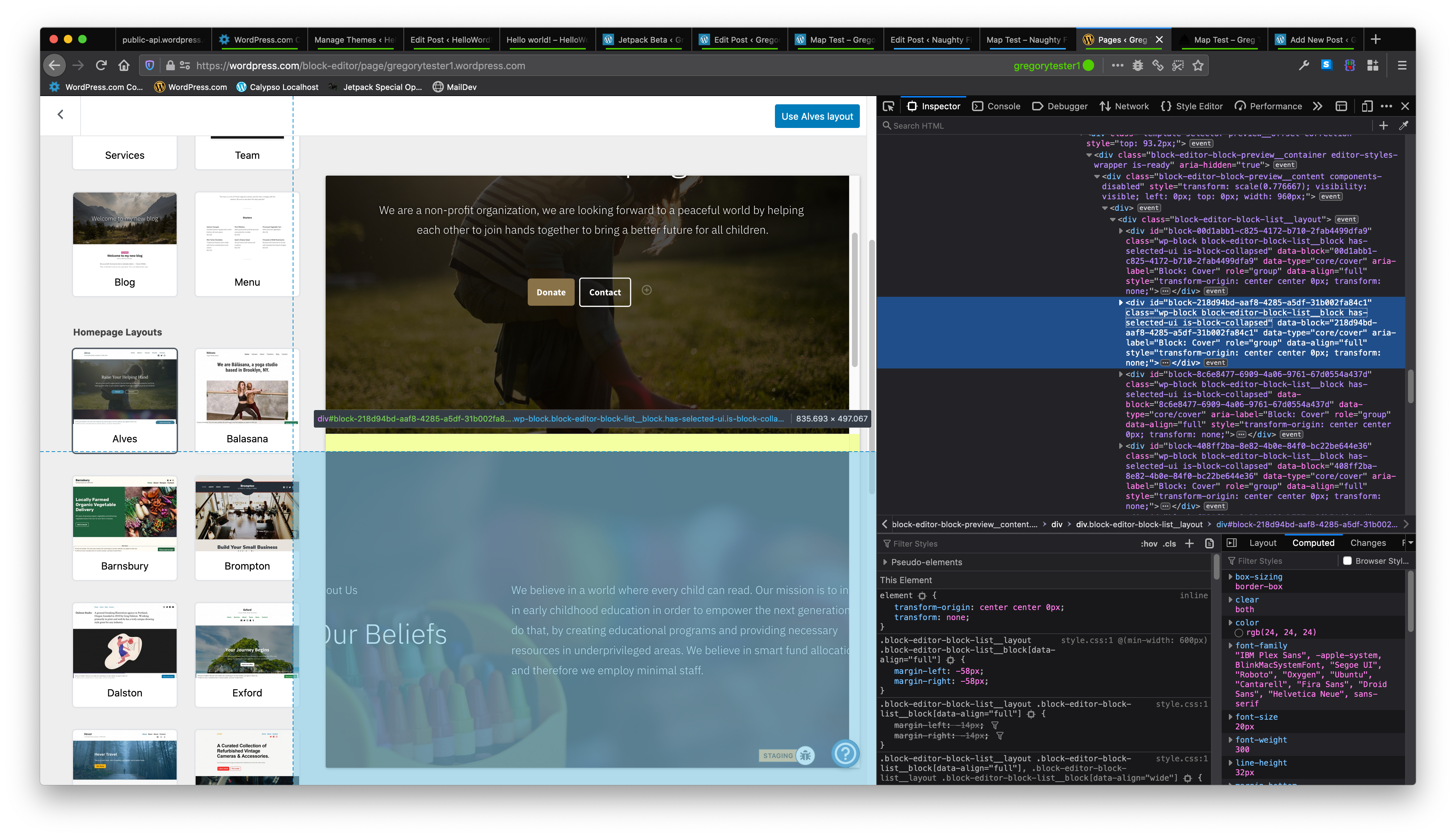Click the color swatch circle for rgb(24, 24, 24)
This screenshot has height=838, width=1456.
[x=1239, y=633]
